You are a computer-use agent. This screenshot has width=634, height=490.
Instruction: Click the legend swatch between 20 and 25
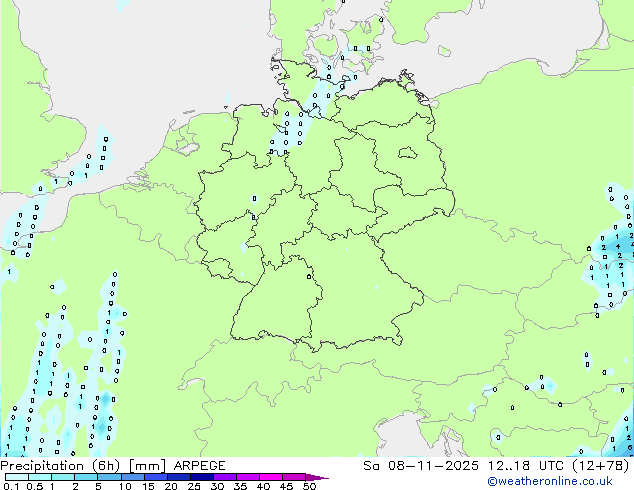(x=178, y=477)
